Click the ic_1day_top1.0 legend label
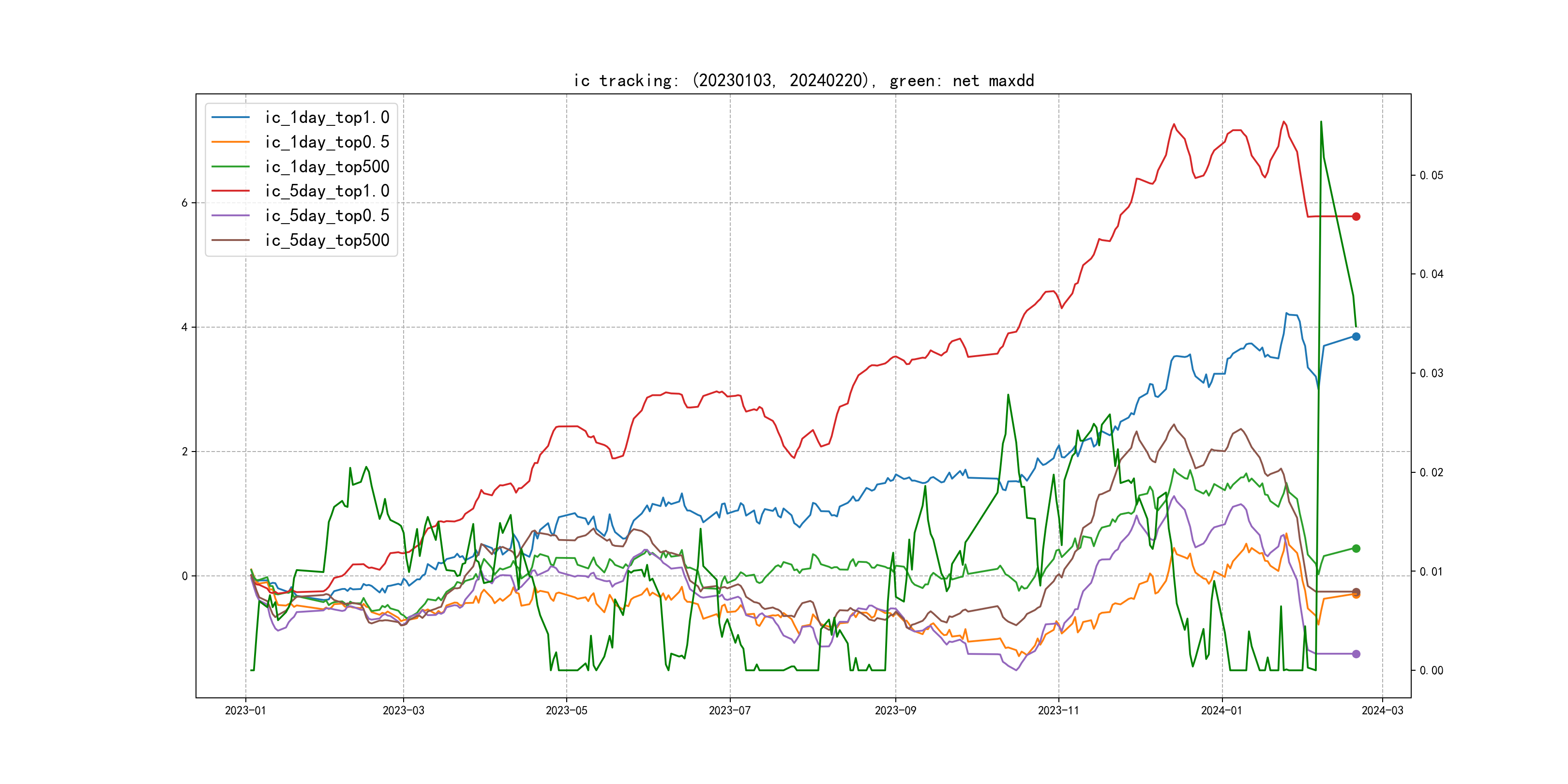Viewport: 1568px width, 784px height. pyautogui.click(x=327, y=118)
